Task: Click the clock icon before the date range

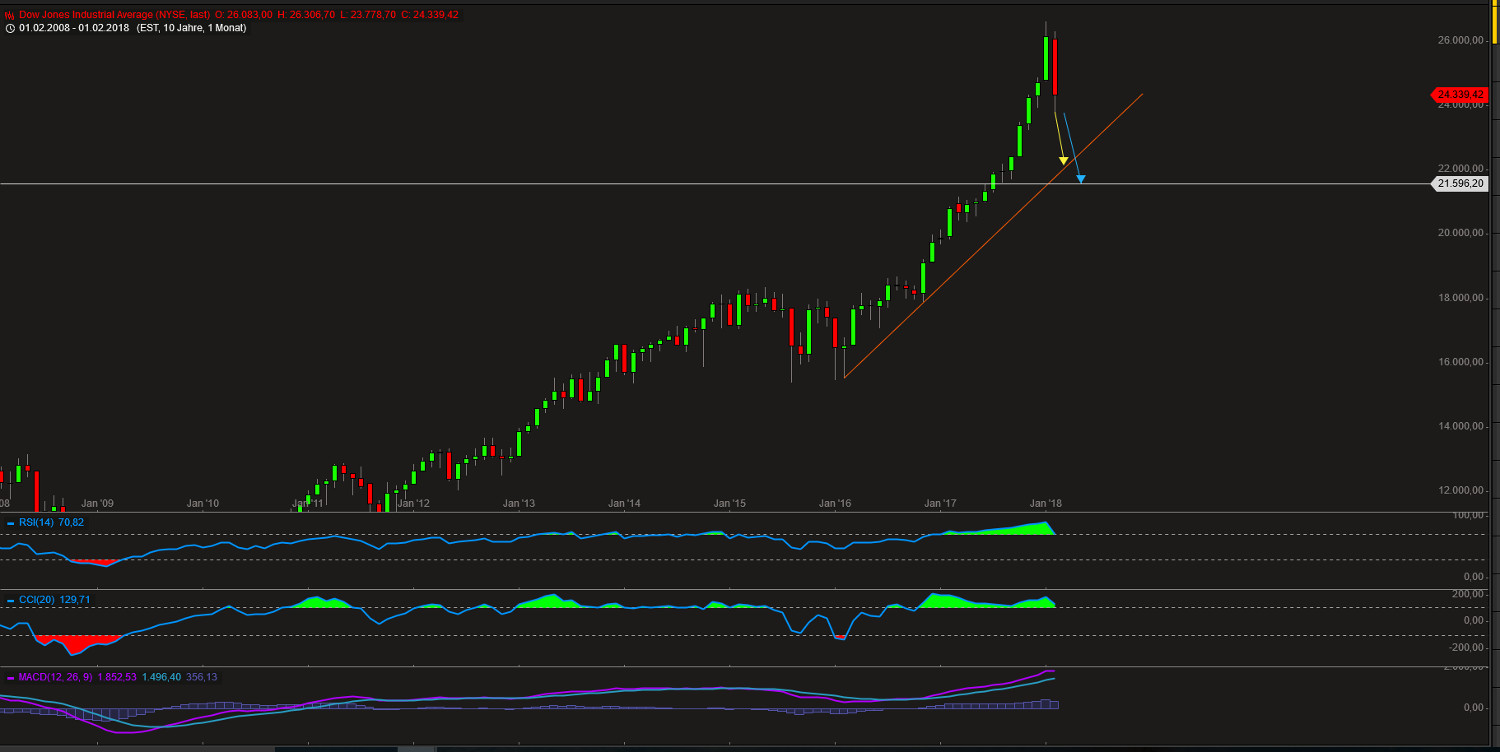Action: tap(8, 28)
